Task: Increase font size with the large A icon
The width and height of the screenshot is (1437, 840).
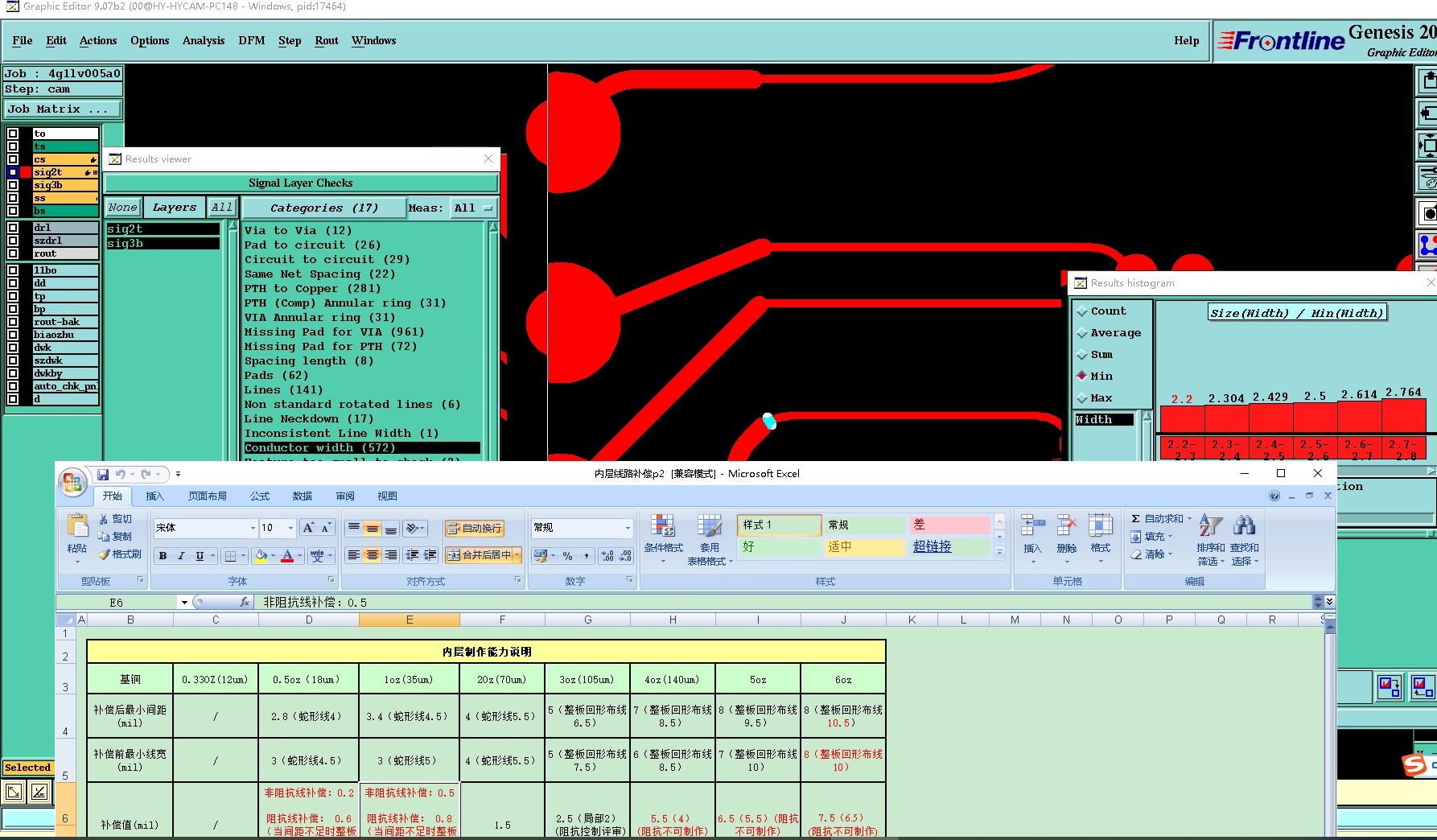Action: click(x=308, y=528)
